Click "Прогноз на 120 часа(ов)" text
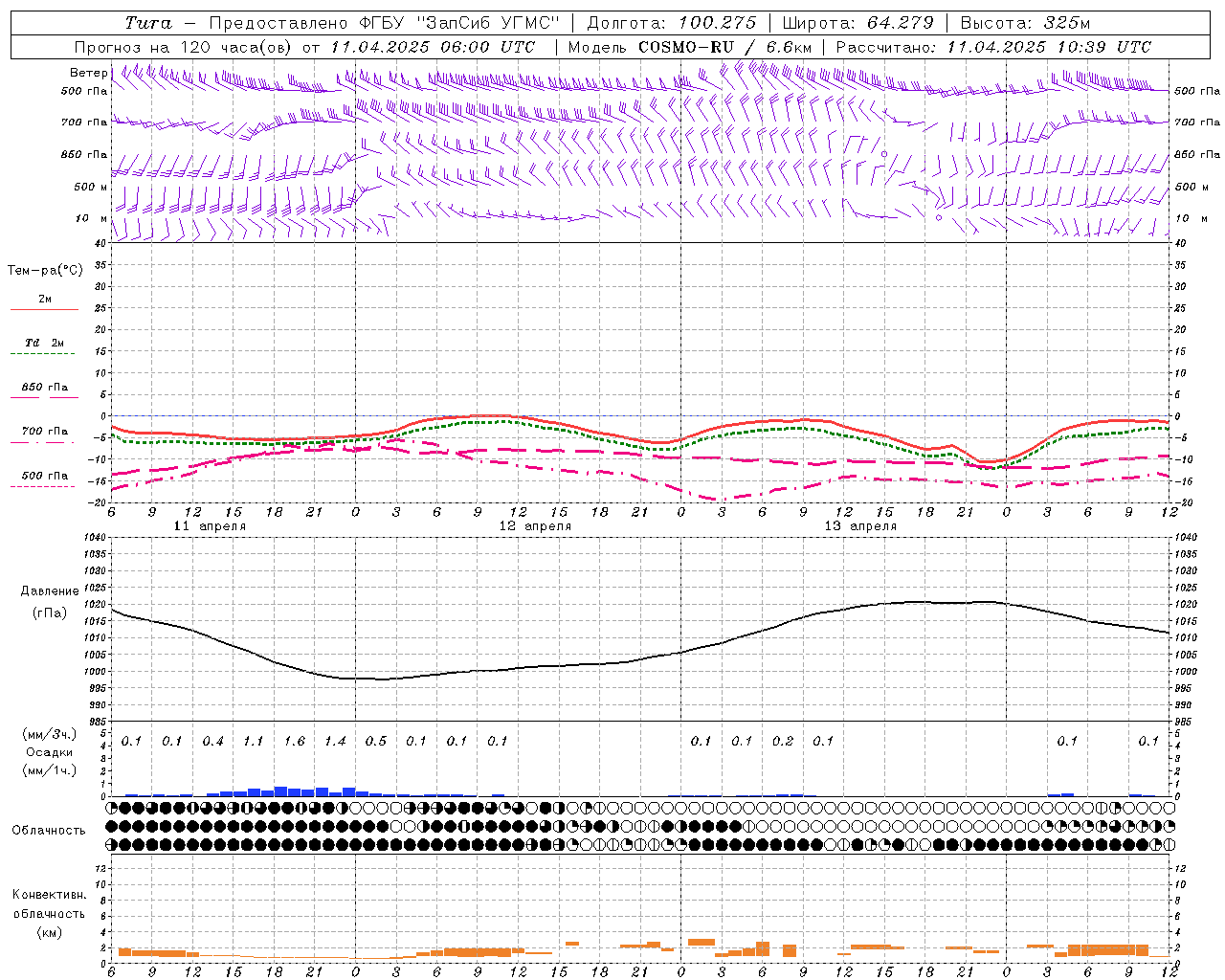Image resolution: width=1225 pixels, height=980 pixels. click(x=184, y=47)
